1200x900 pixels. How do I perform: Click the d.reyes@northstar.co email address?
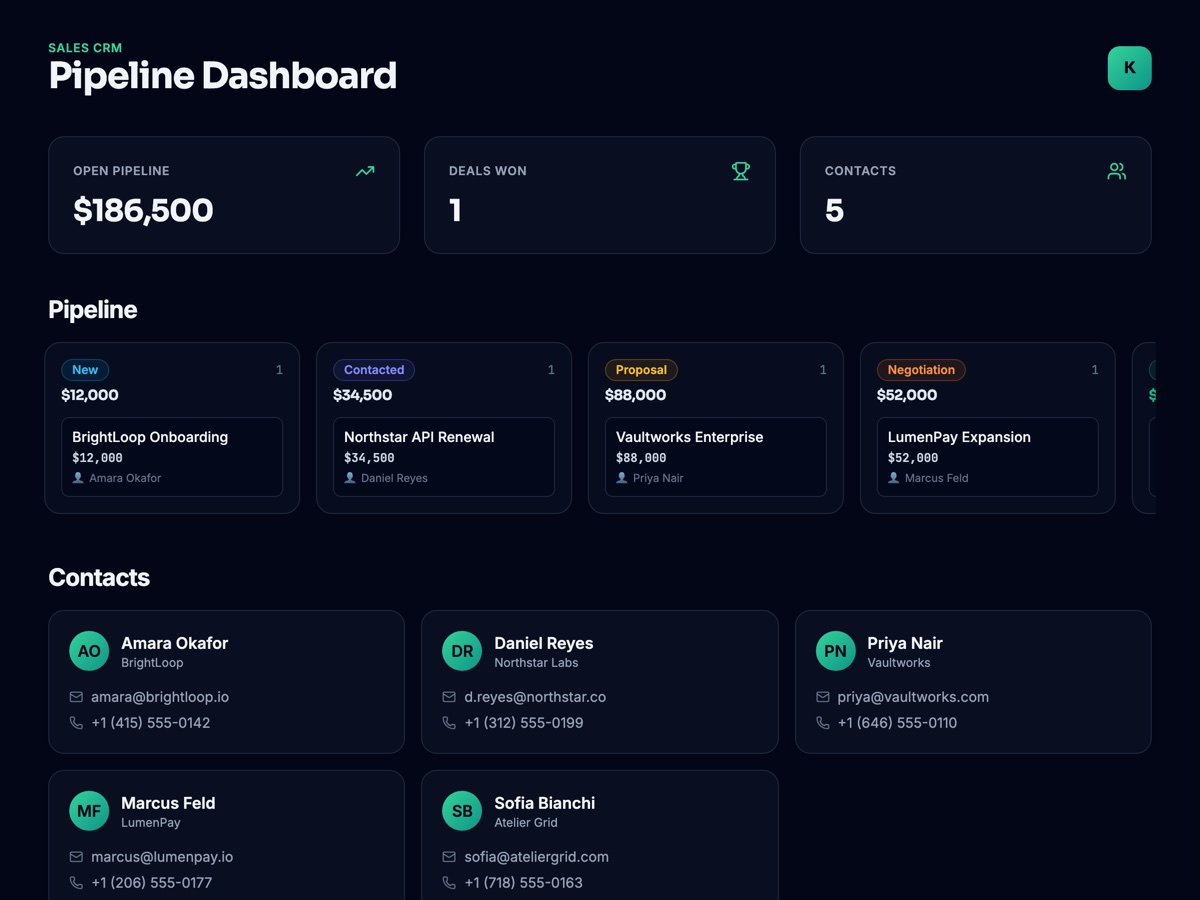tap(535, 697)
